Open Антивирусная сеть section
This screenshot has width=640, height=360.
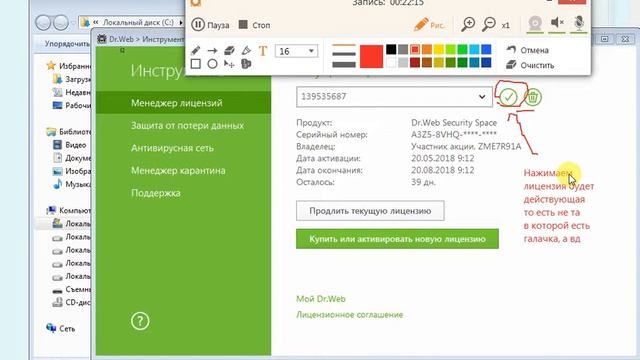pos(172,148)
